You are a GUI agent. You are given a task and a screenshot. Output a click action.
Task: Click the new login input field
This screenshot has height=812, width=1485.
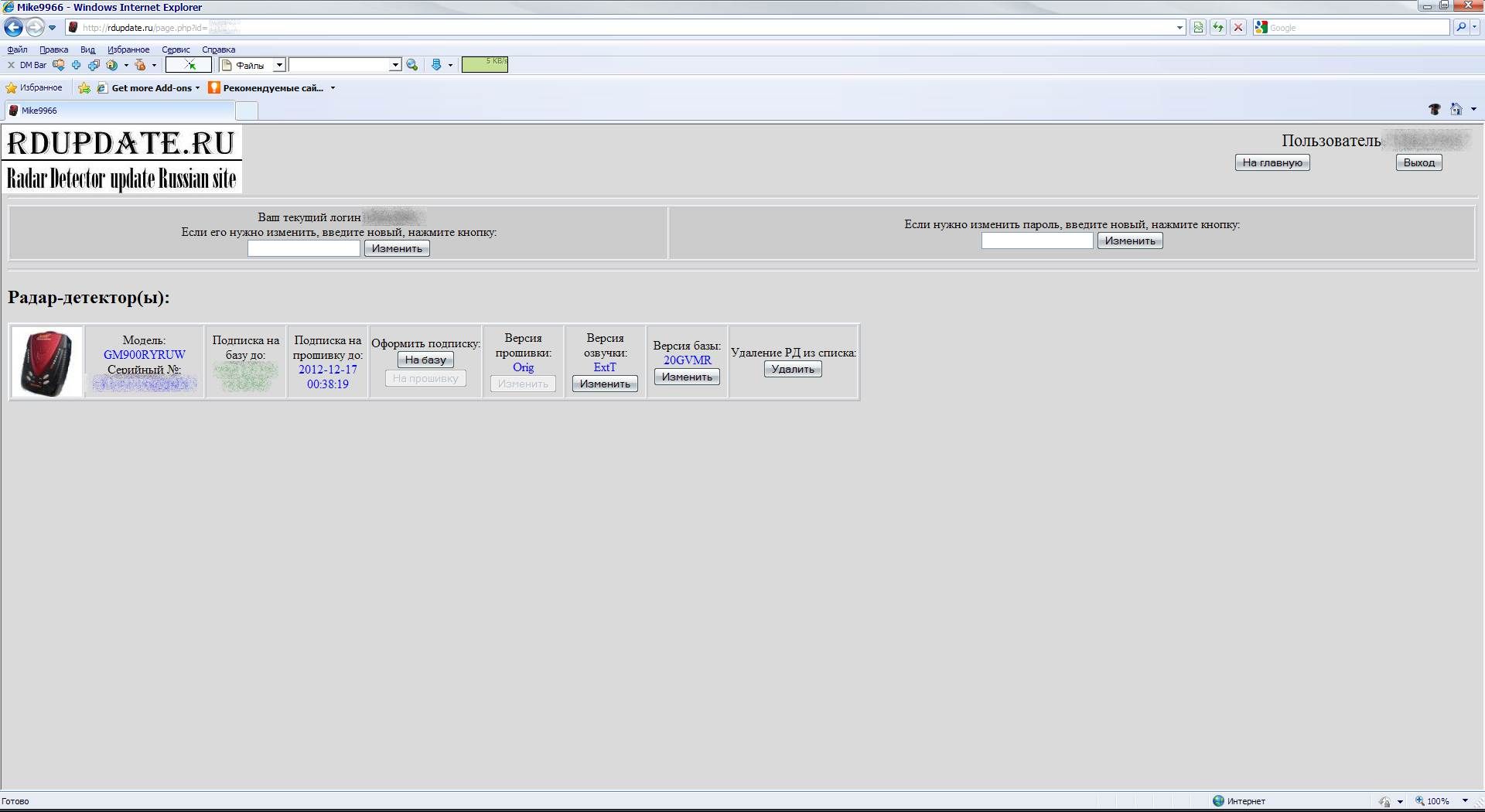coord(303,248)
